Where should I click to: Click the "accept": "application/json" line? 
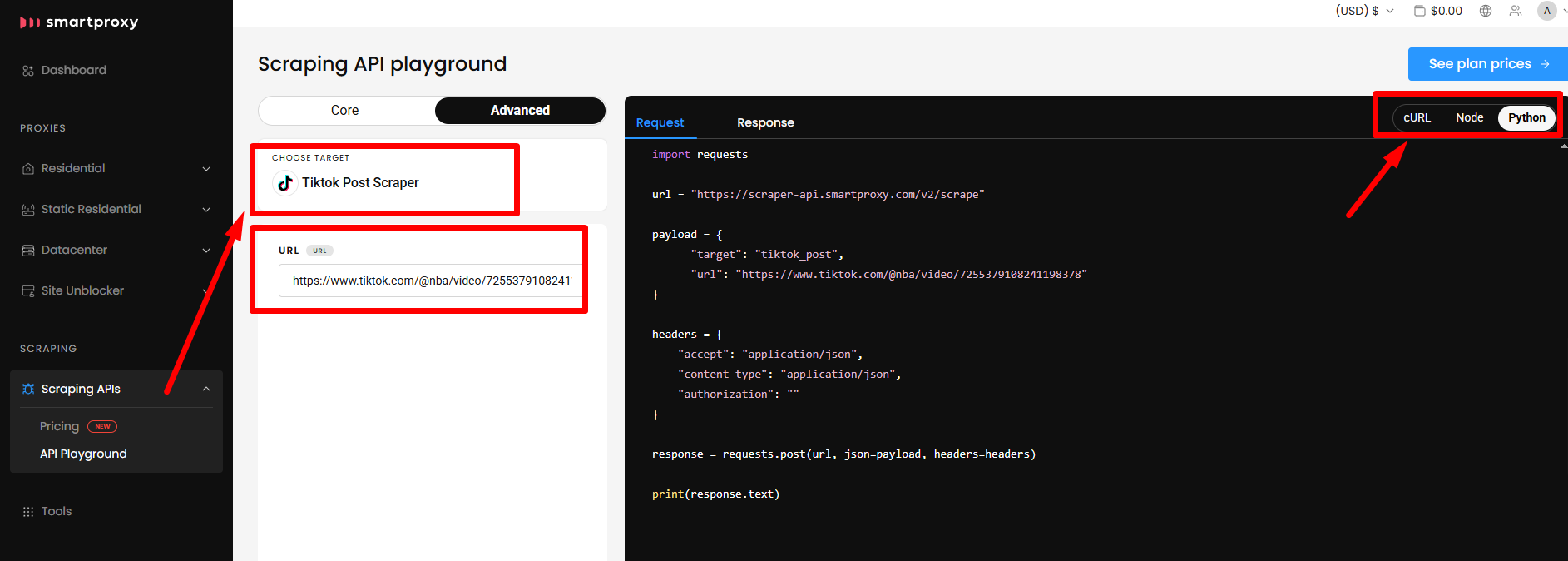[x=770, y=355]
